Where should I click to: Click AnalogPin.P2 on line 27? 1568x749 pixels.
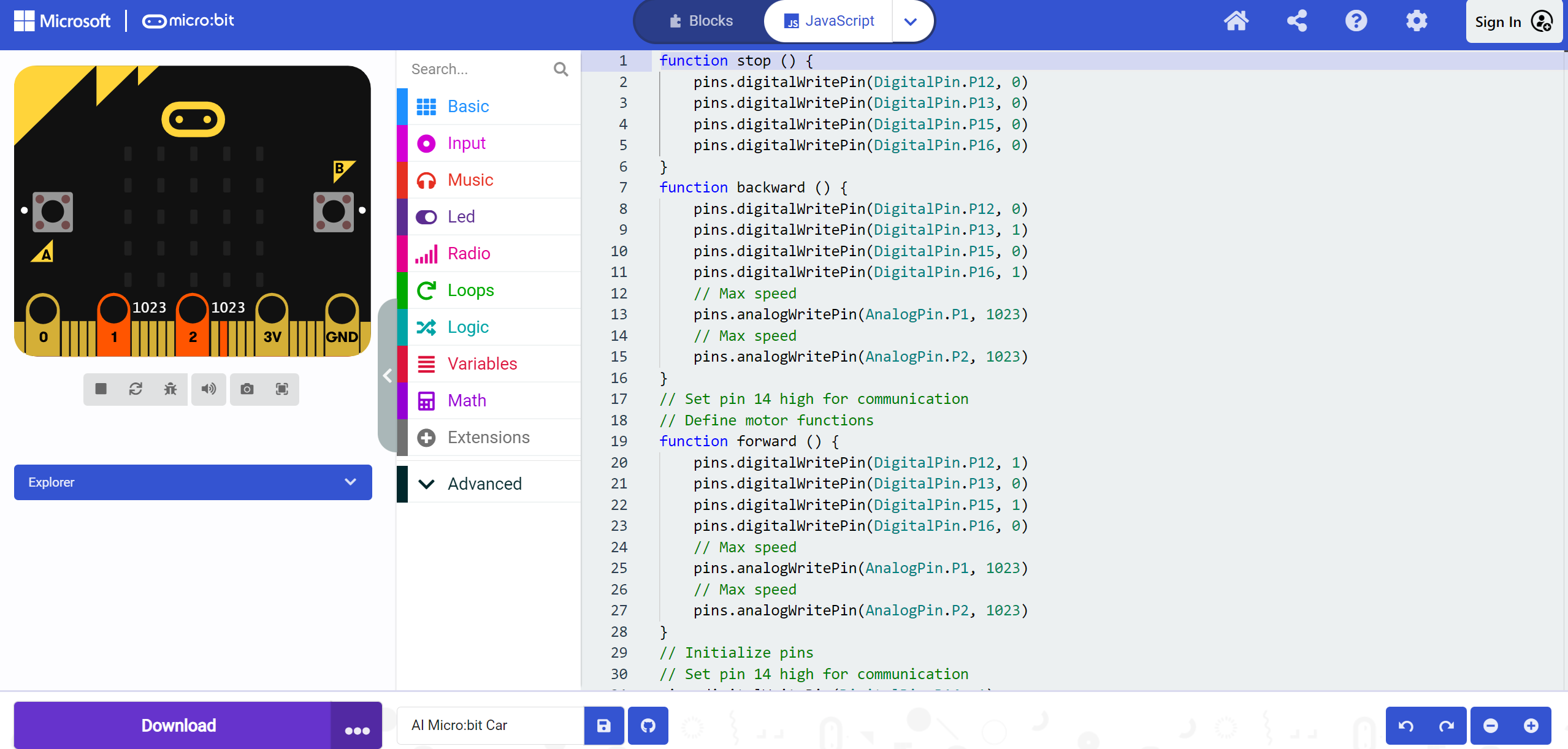[x=917, y=610]
